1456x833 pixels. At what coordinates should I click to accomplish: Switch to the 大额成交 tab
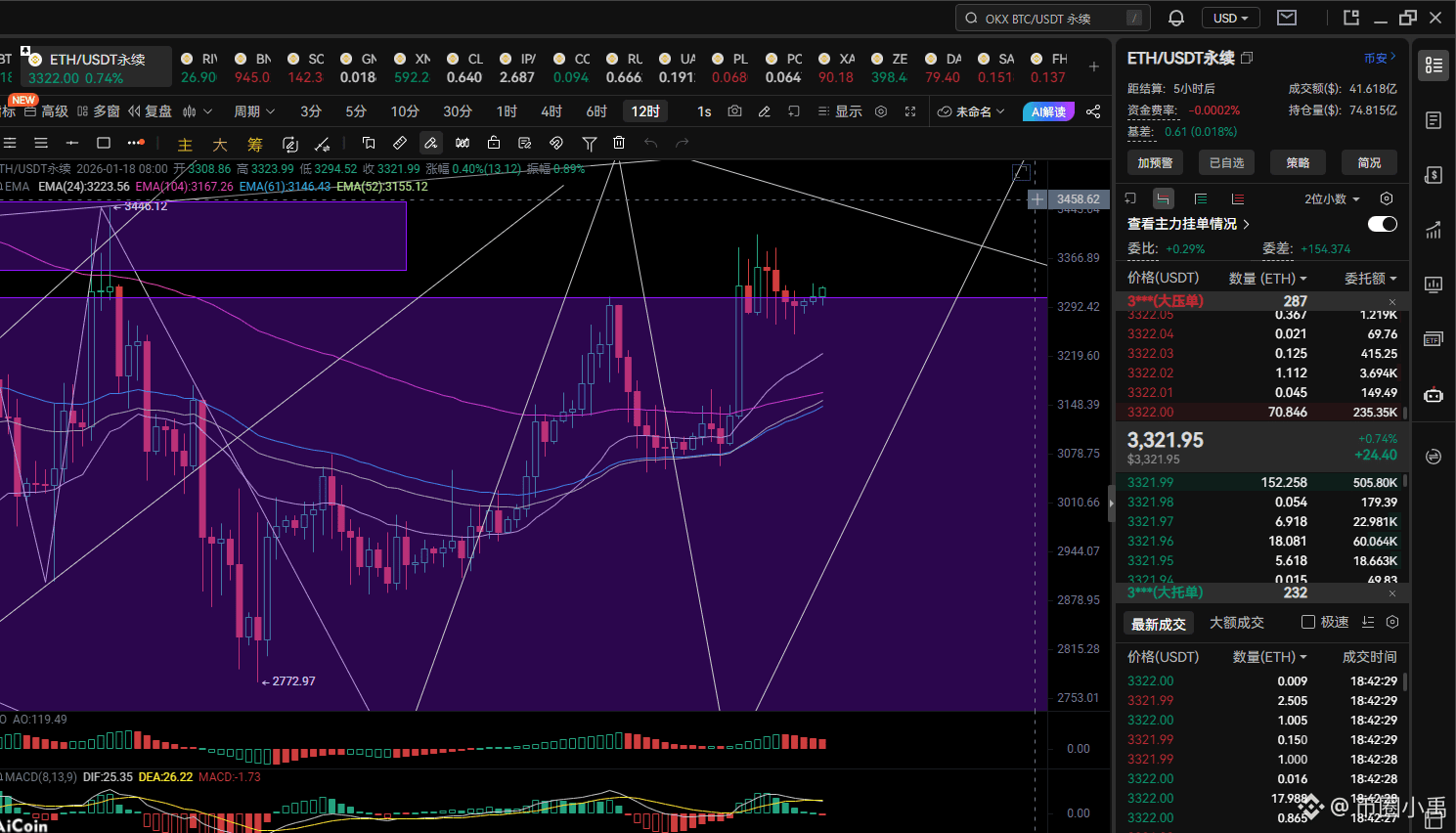pos(1237,623)
